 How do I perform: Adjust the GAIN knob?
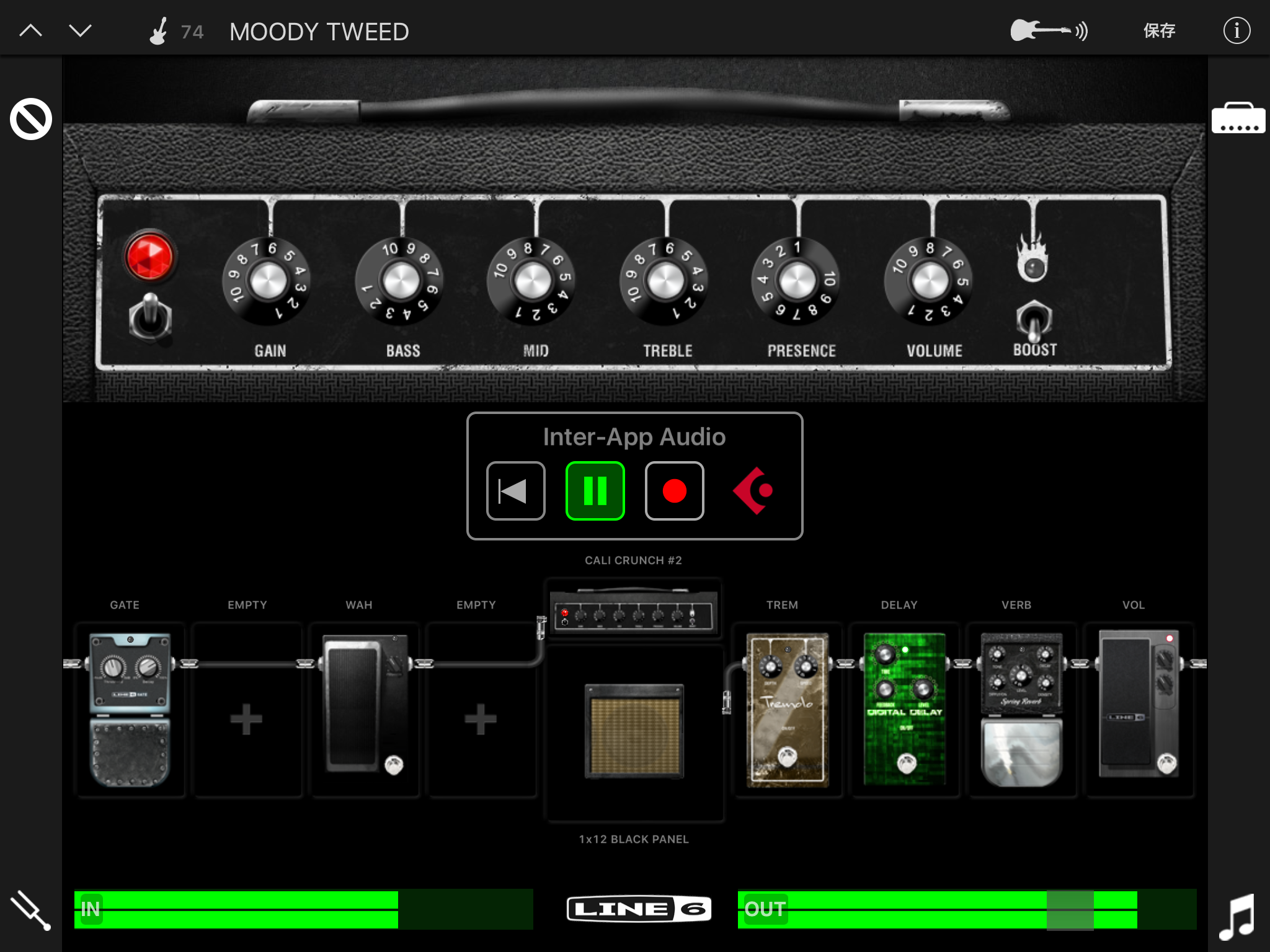[267, 281]
